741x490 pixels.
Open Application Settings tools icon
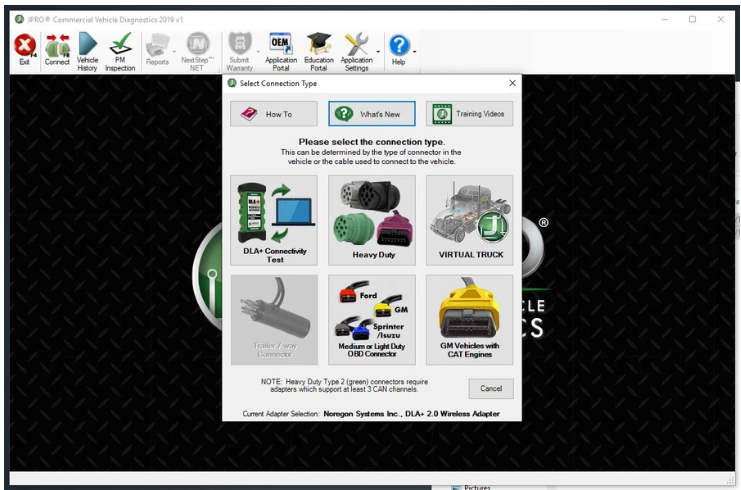click(x=356, y=52)
